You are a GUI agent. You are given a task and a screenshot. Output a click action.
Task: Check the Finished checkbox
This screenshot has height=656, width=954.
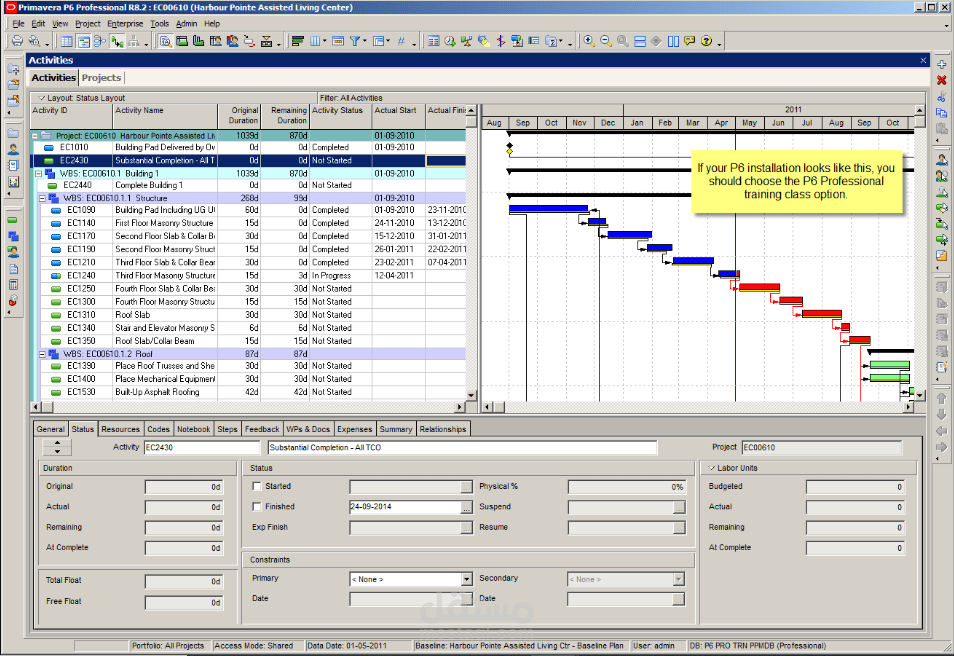click(257, 506)
